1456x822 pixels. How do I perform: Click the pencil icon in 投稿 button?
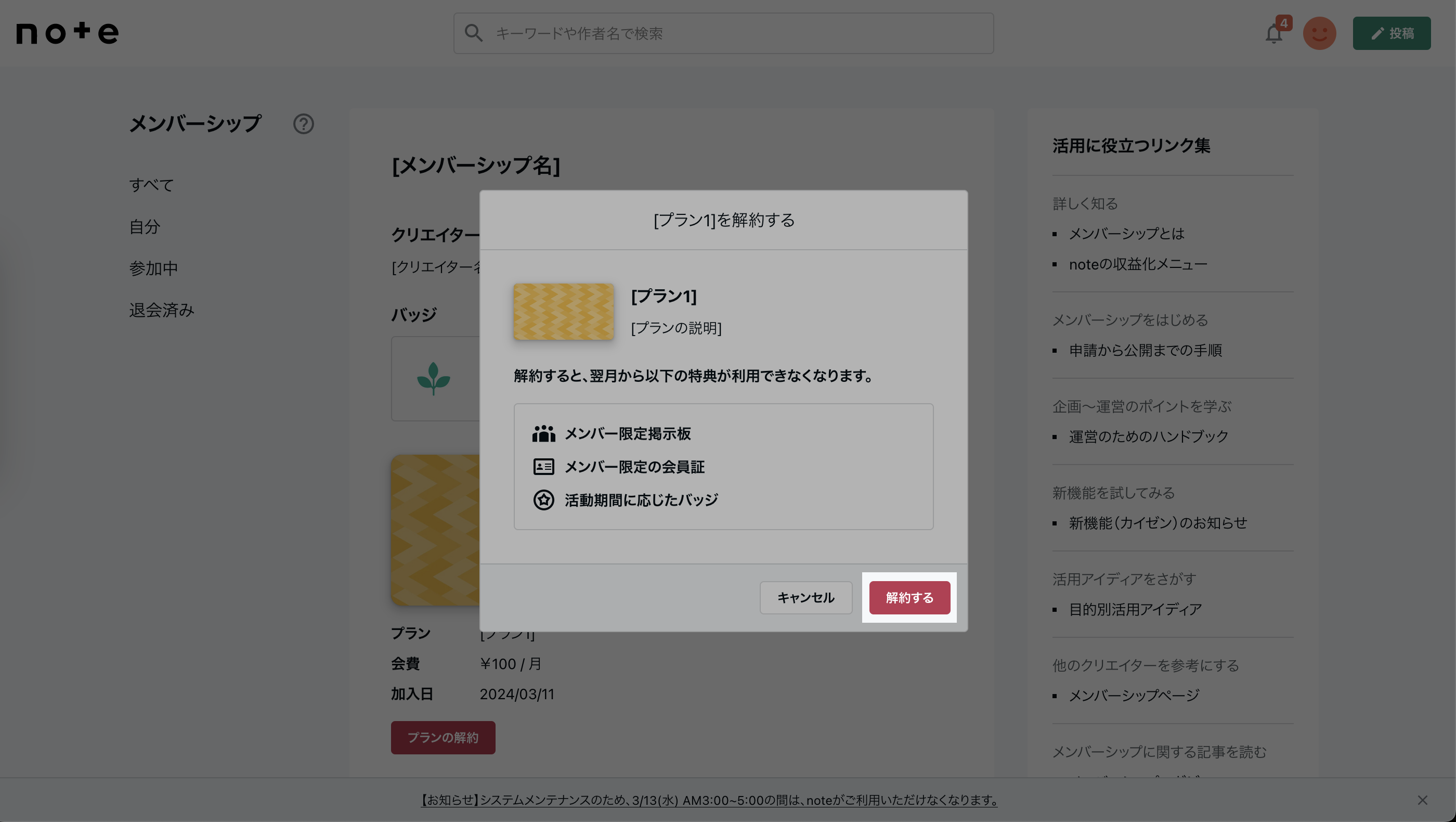pyautogui.click(x=1377, y=33)
